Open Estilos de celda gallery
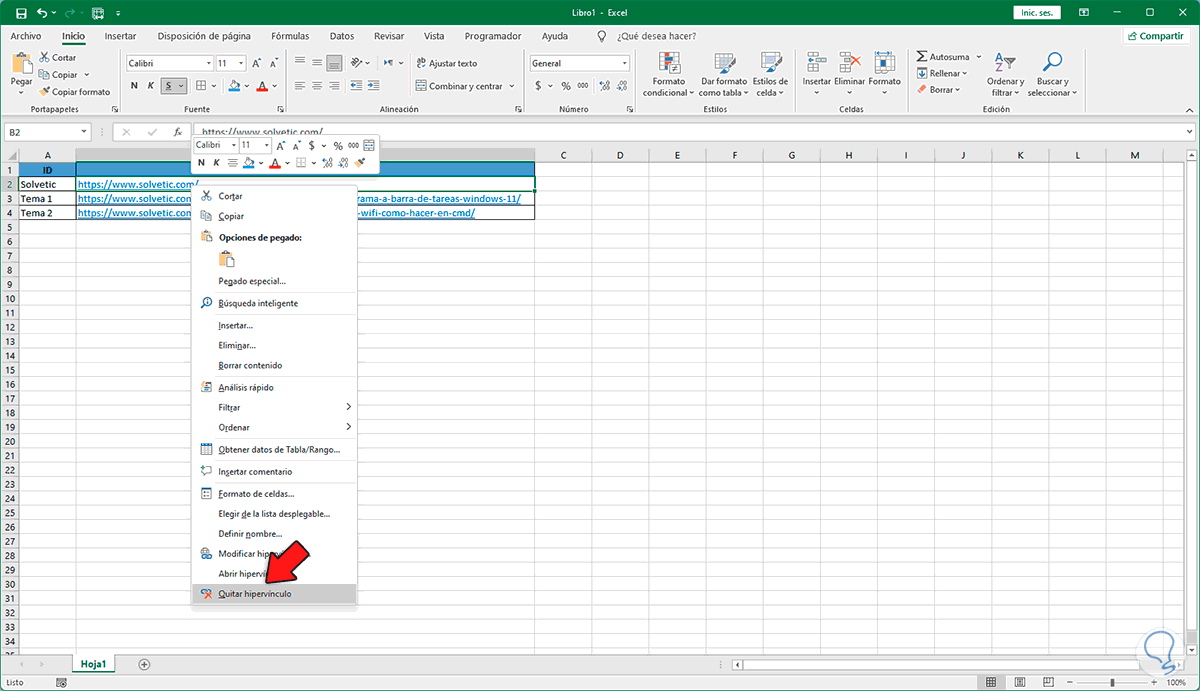 [x=770, y=75]
